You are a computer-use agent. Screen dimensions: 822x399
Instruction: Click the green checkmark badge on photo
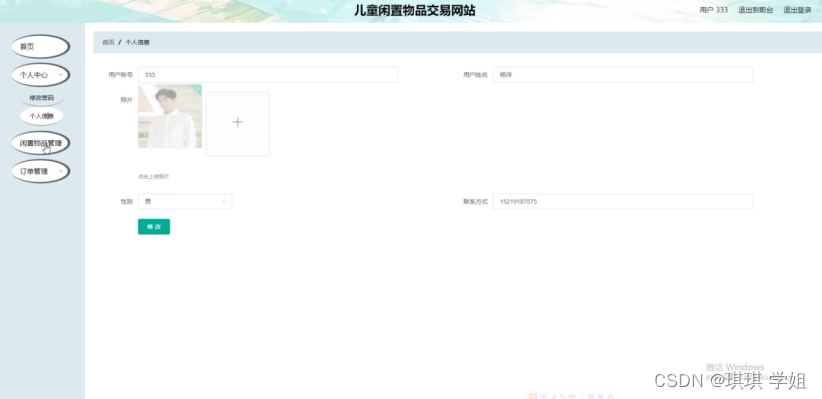tap(197, 89)
